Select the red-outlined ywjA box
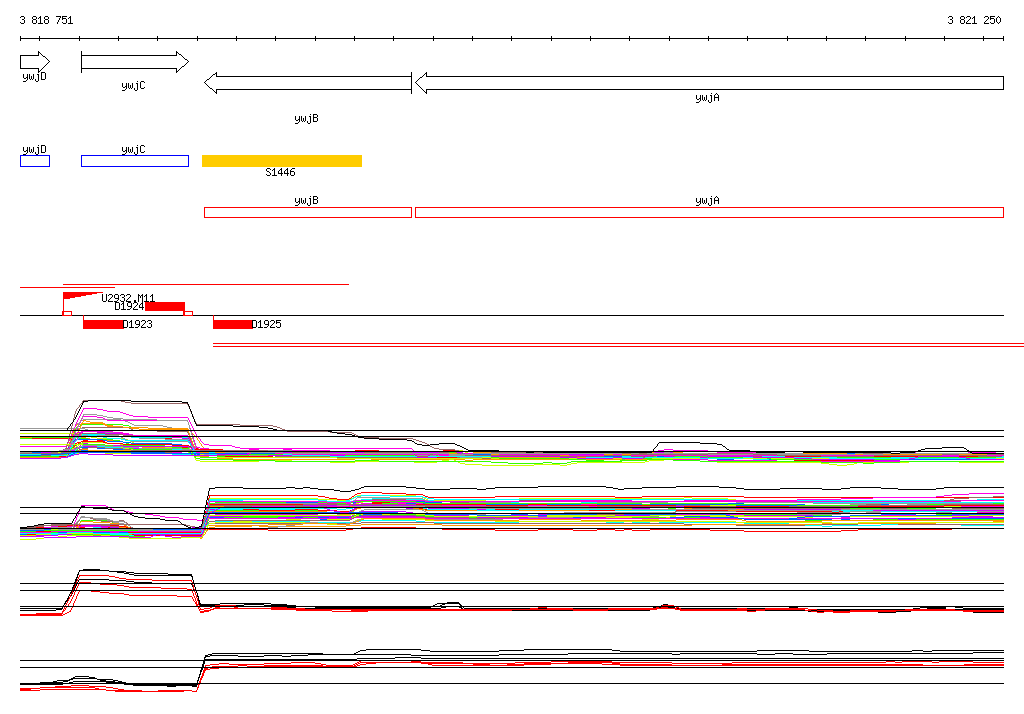 click(x=708, y=212)
